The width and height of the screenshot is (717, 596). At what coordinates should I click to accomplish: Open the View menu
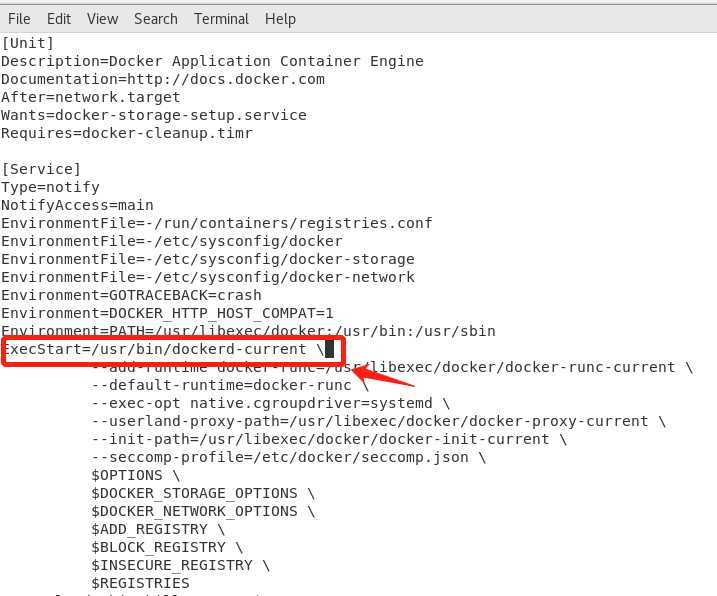[102, 19]
